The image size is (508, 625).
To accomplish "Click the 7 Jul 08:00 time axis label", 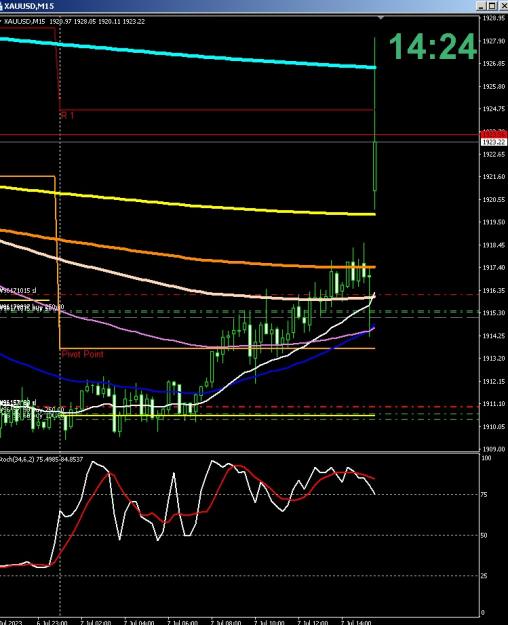I will tap(226, 622).
